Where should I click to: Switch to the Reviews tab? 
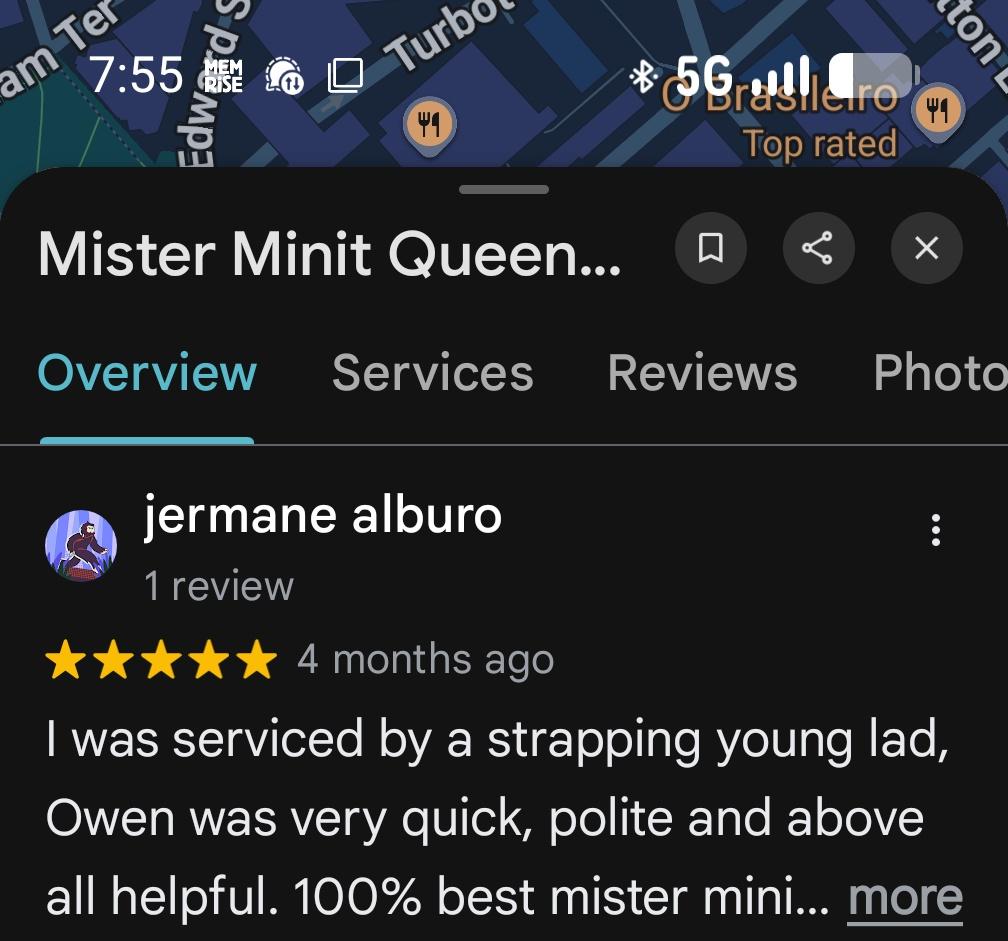click(703, 373)
